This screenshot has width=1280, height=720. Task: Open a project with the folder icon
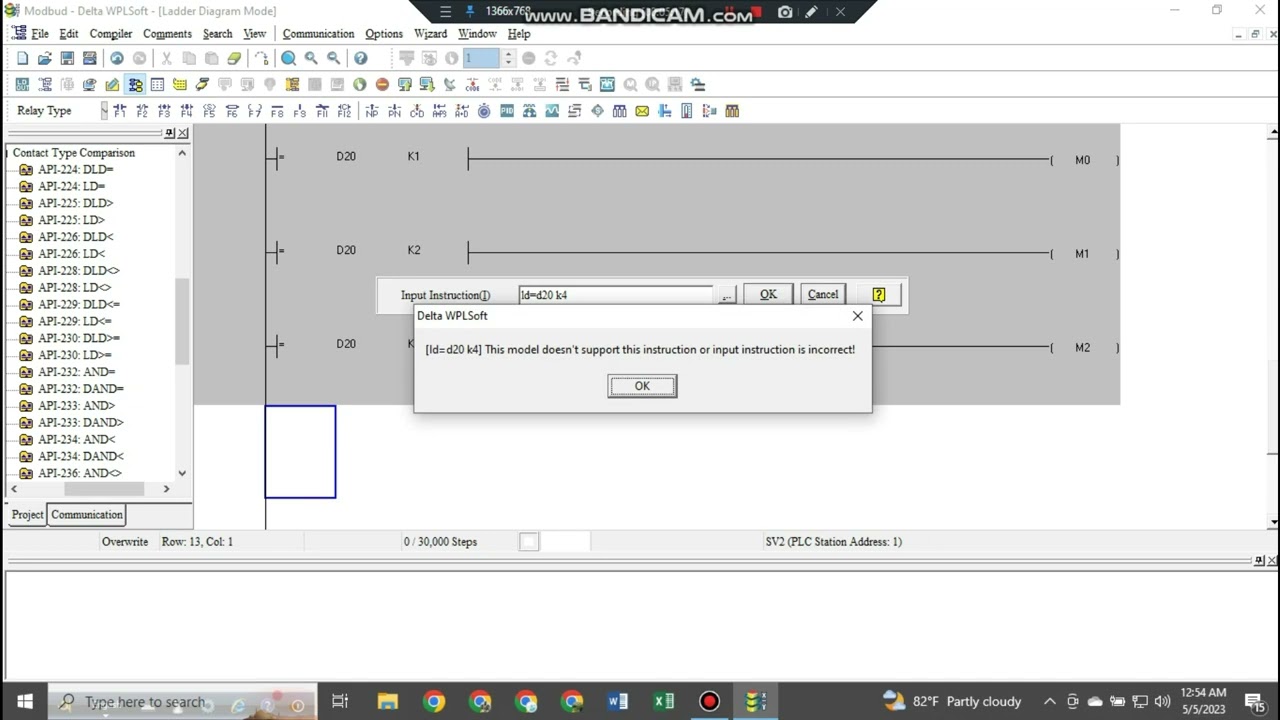pyautogui.click(x=44, y=59)
